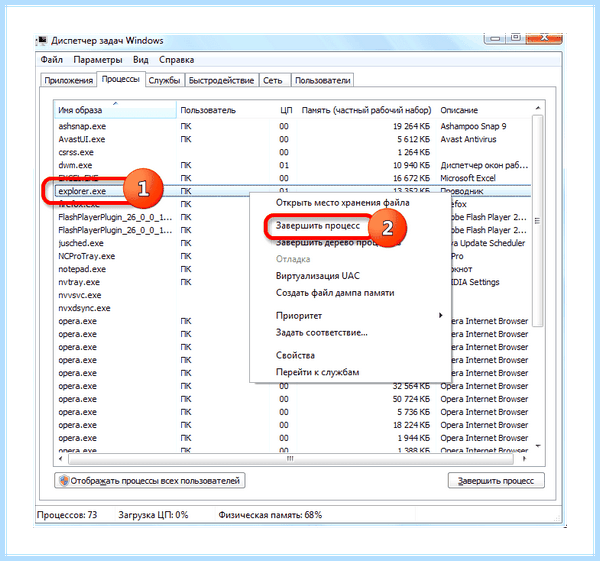Click the Microsoft Excel description
Image resolution: width=600 pixels, height=561 pixels.
pos(468,178)
